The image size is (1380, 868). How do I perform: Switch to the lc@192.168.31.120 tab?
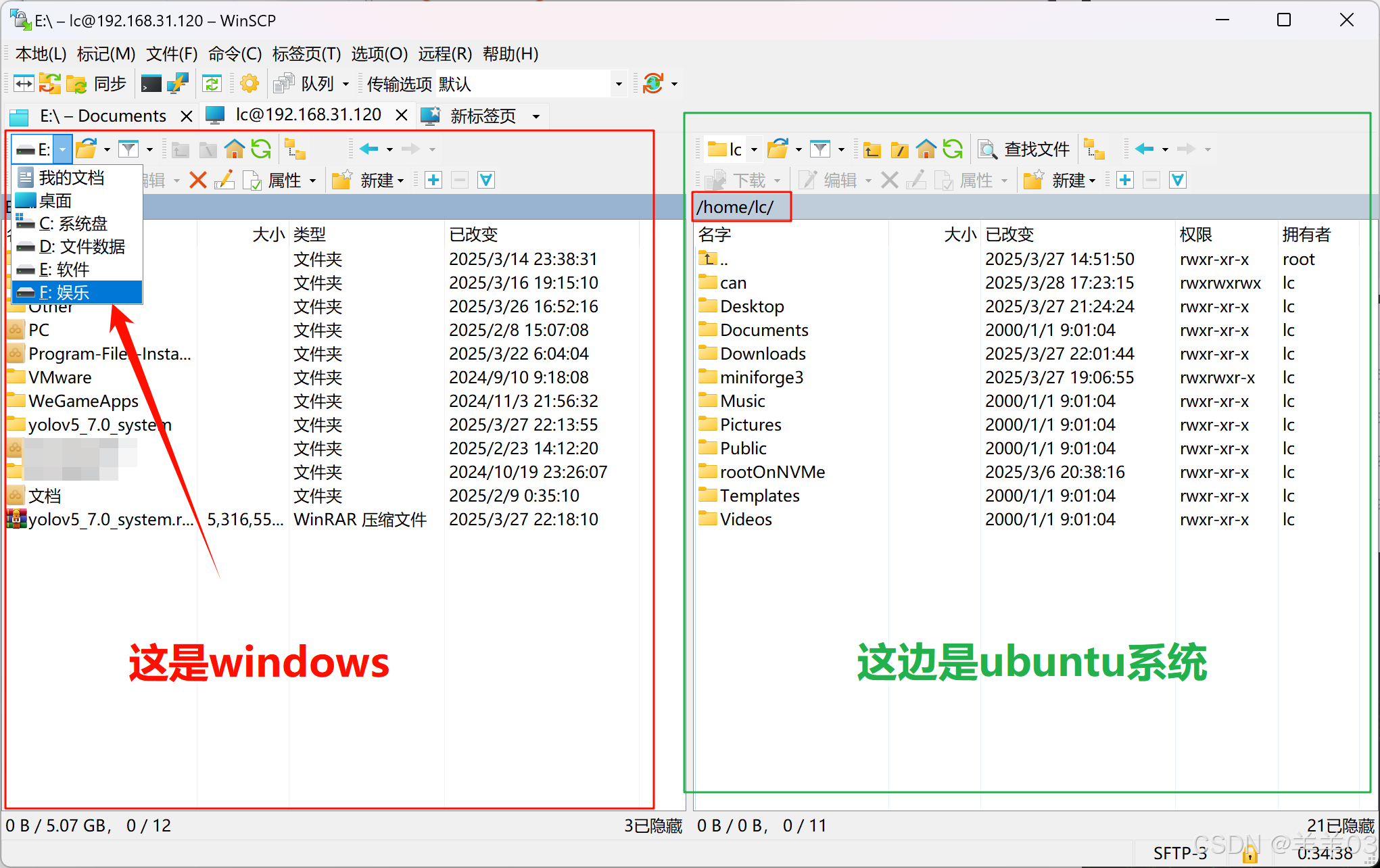[308, 115]
